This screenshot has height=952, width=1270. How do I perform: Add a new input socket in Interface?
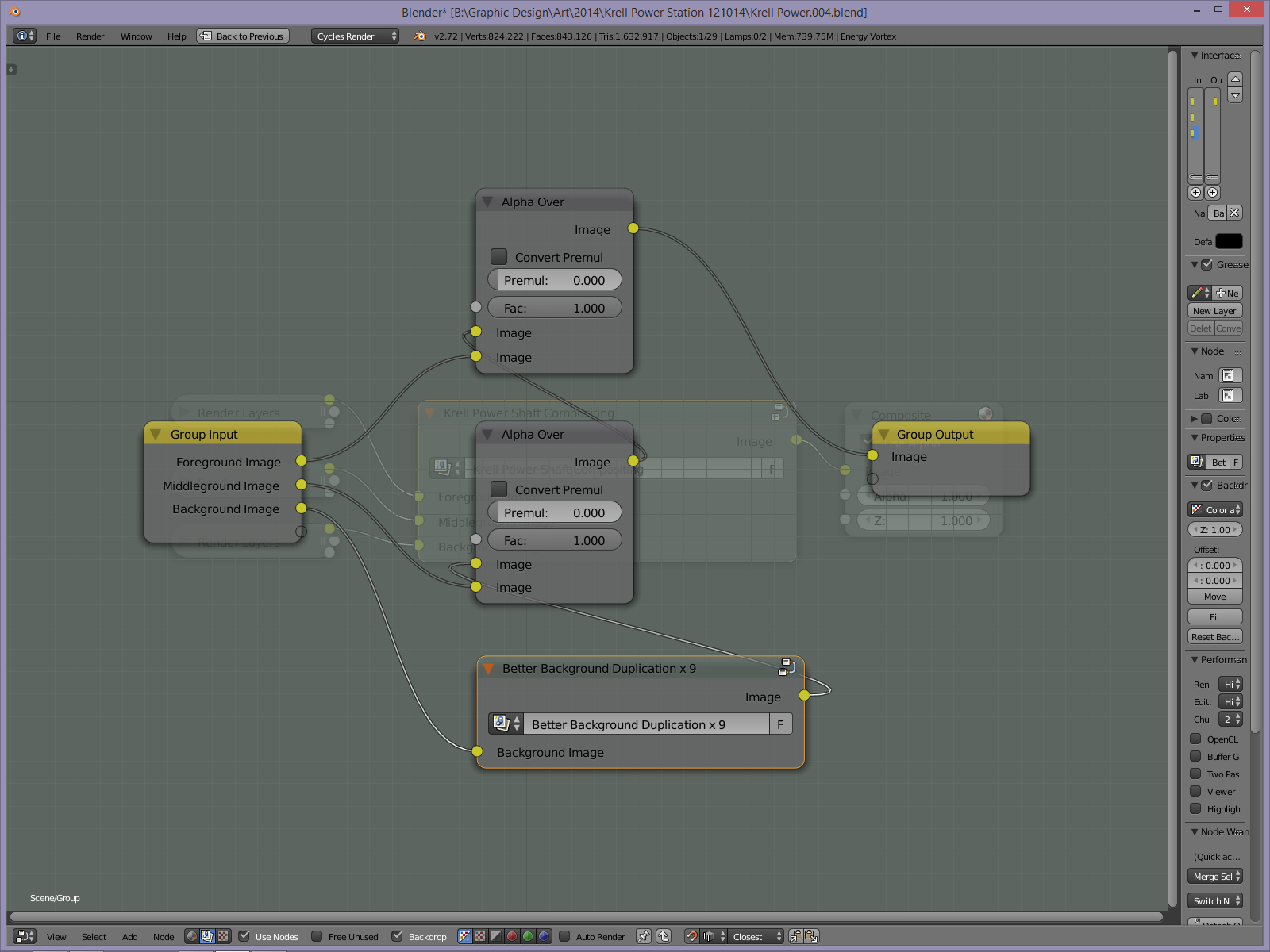[1196, 192]
